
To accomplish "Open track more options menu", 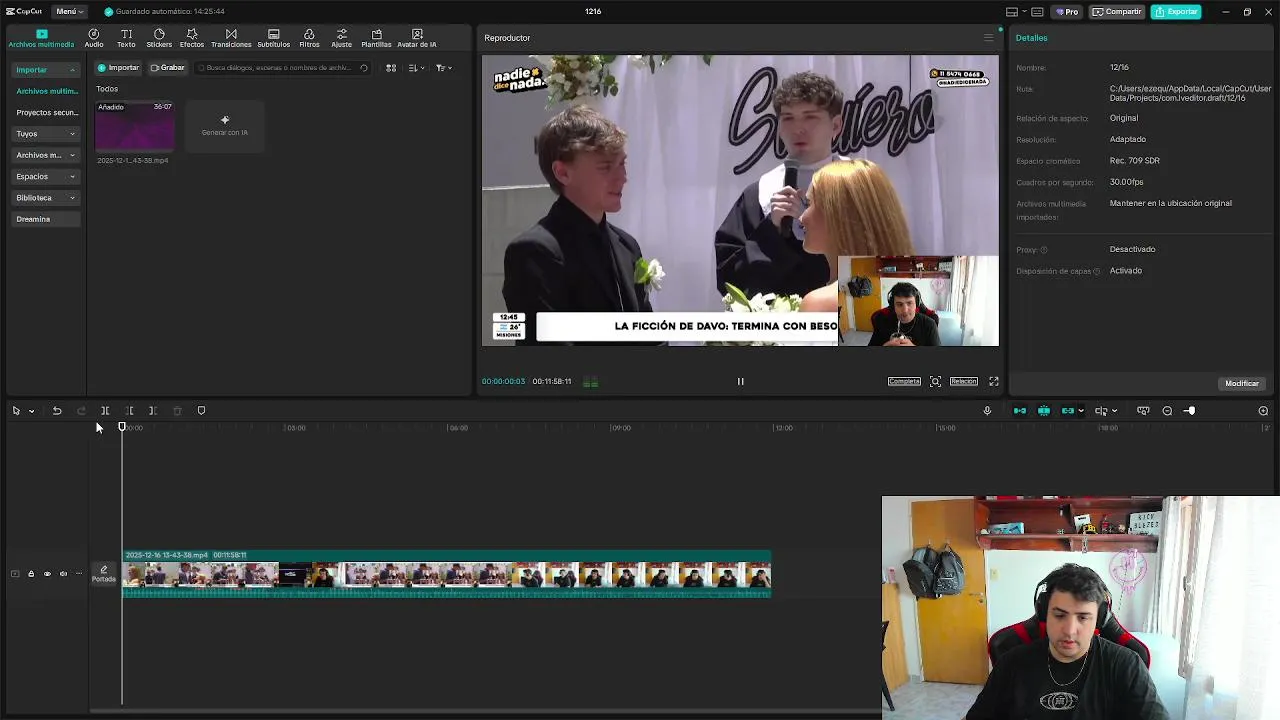I will pyautogui.click(x=79, y=574).
